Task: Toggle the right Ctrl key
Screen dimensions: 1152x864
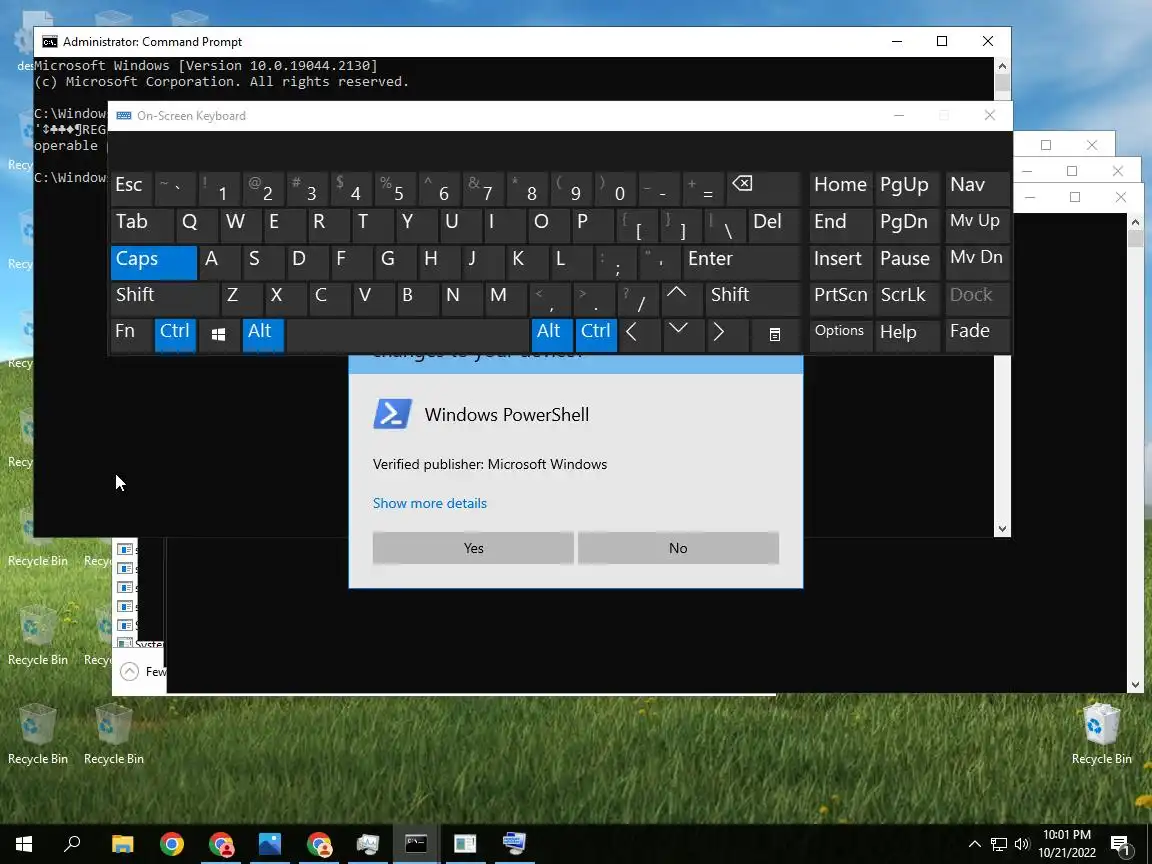Action: click(596, 335)
